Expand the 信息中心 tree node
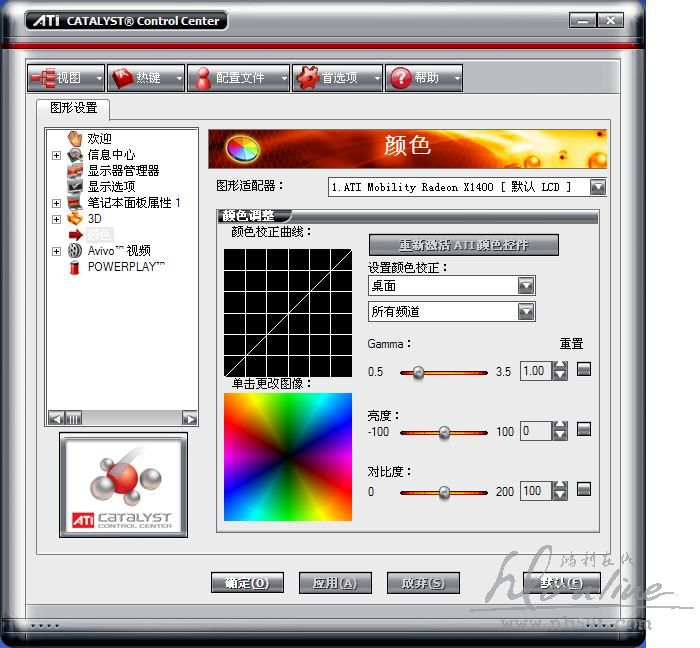700x648 pixels. 56,155
